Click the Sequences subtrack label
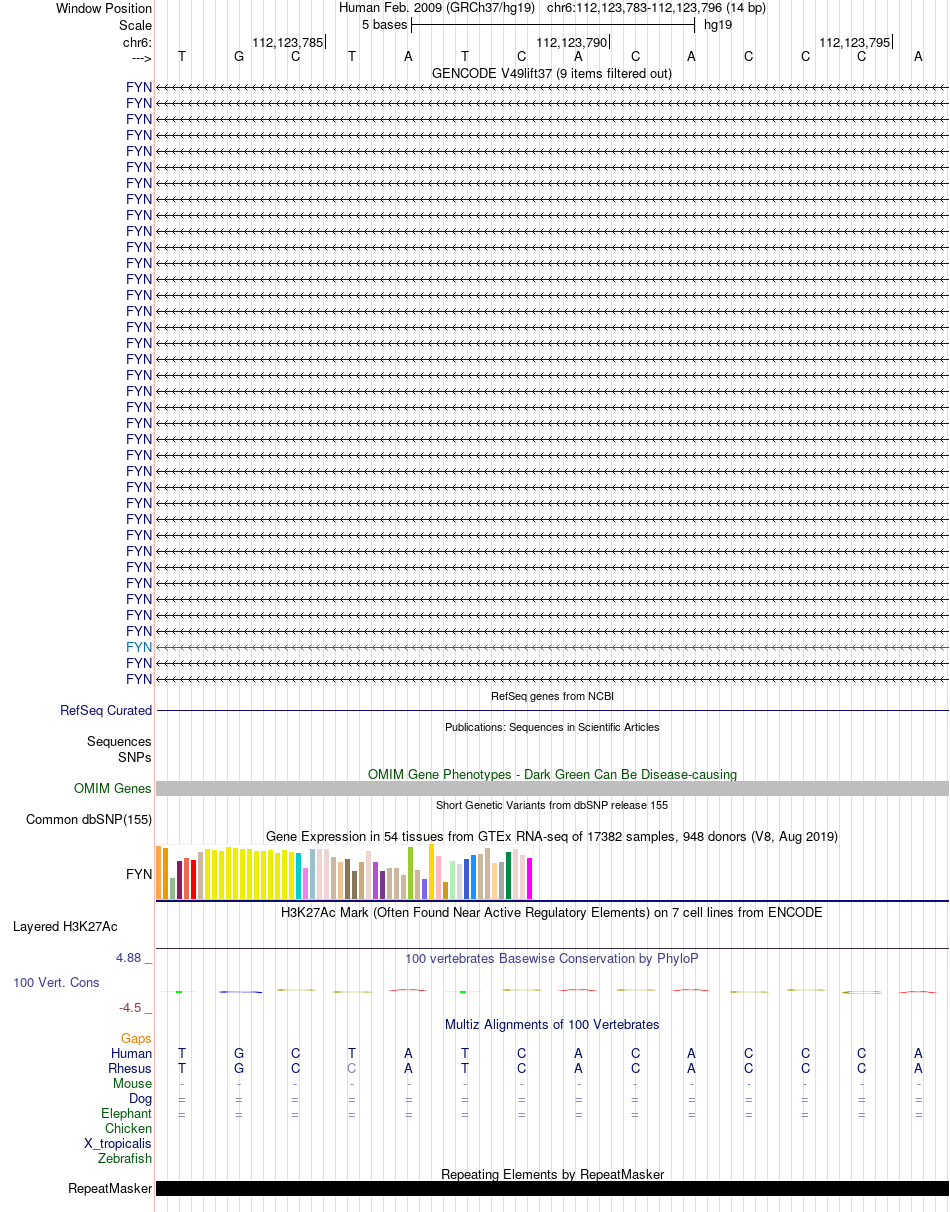Image resolution: width=950 pixels, height=1212 pixels. point(119,742)
